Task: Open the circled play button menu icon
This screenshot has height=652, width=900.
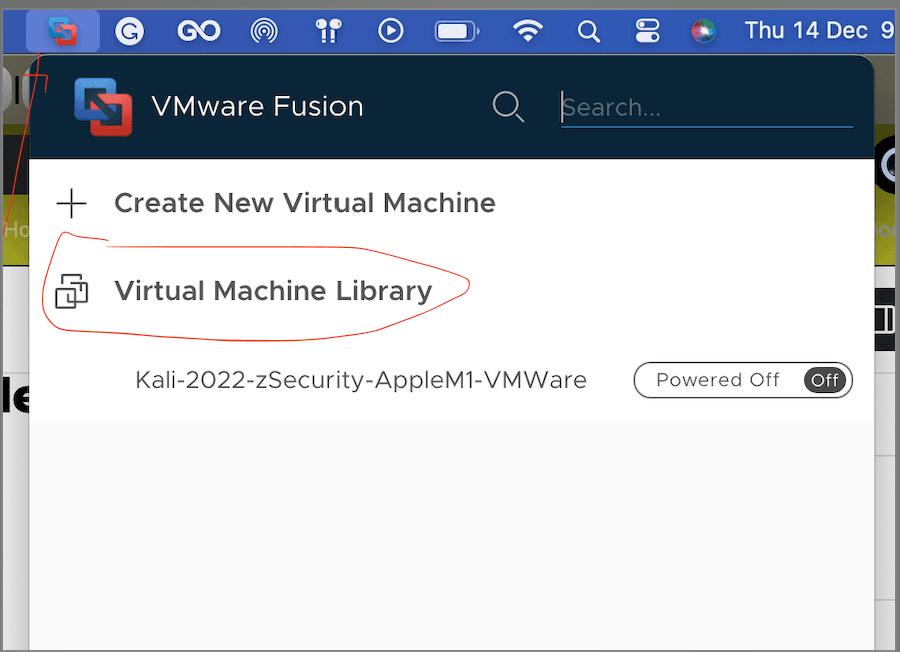Action: pyautogui.click(x=391, y=31)
